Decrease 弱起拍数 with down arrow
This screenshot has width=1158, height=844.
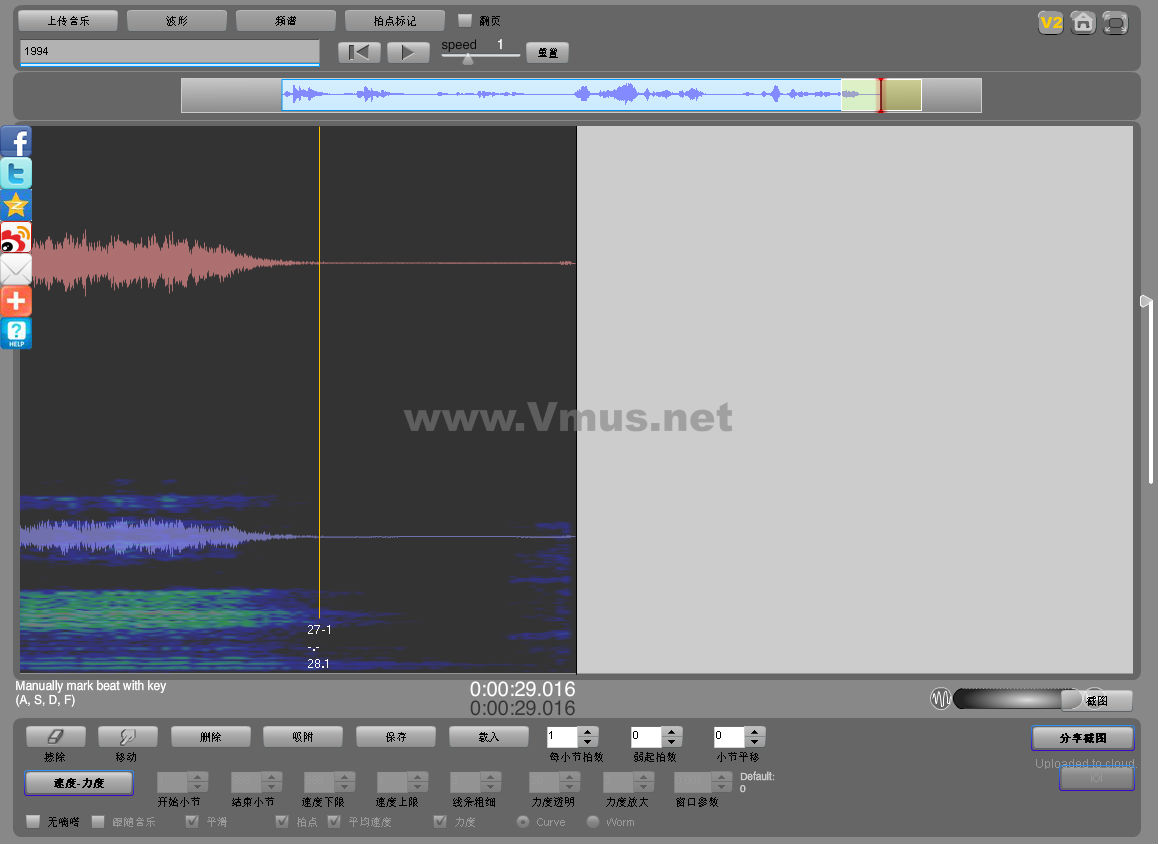click(672, 743)
